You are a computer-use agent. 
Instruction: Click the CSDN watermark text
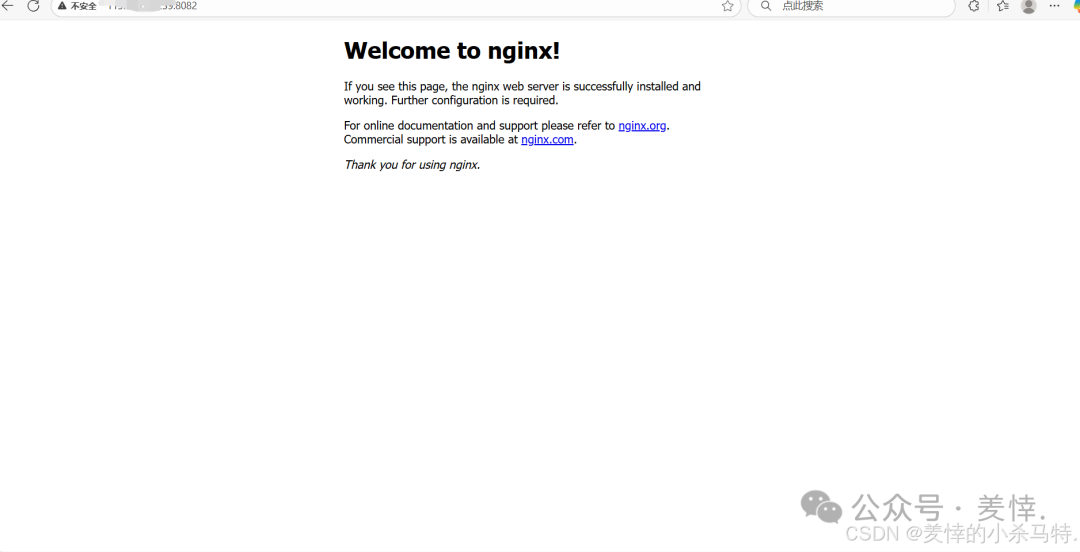click(873, 533)
